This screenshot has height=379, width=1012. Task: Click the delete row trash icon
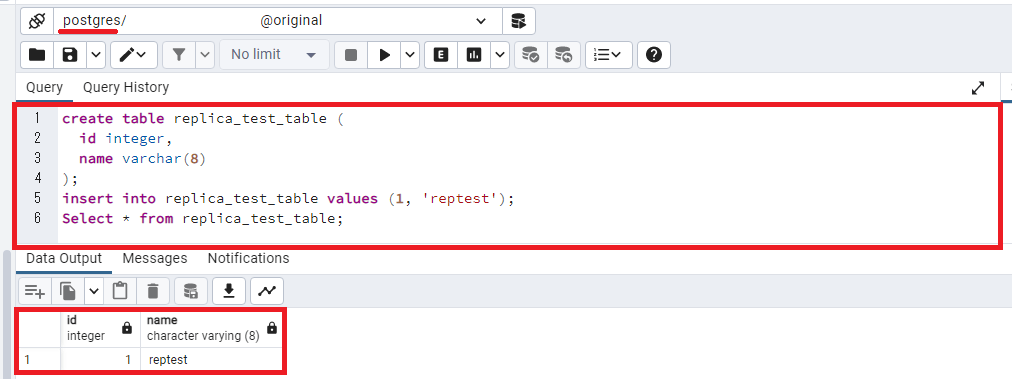[153, 291]
